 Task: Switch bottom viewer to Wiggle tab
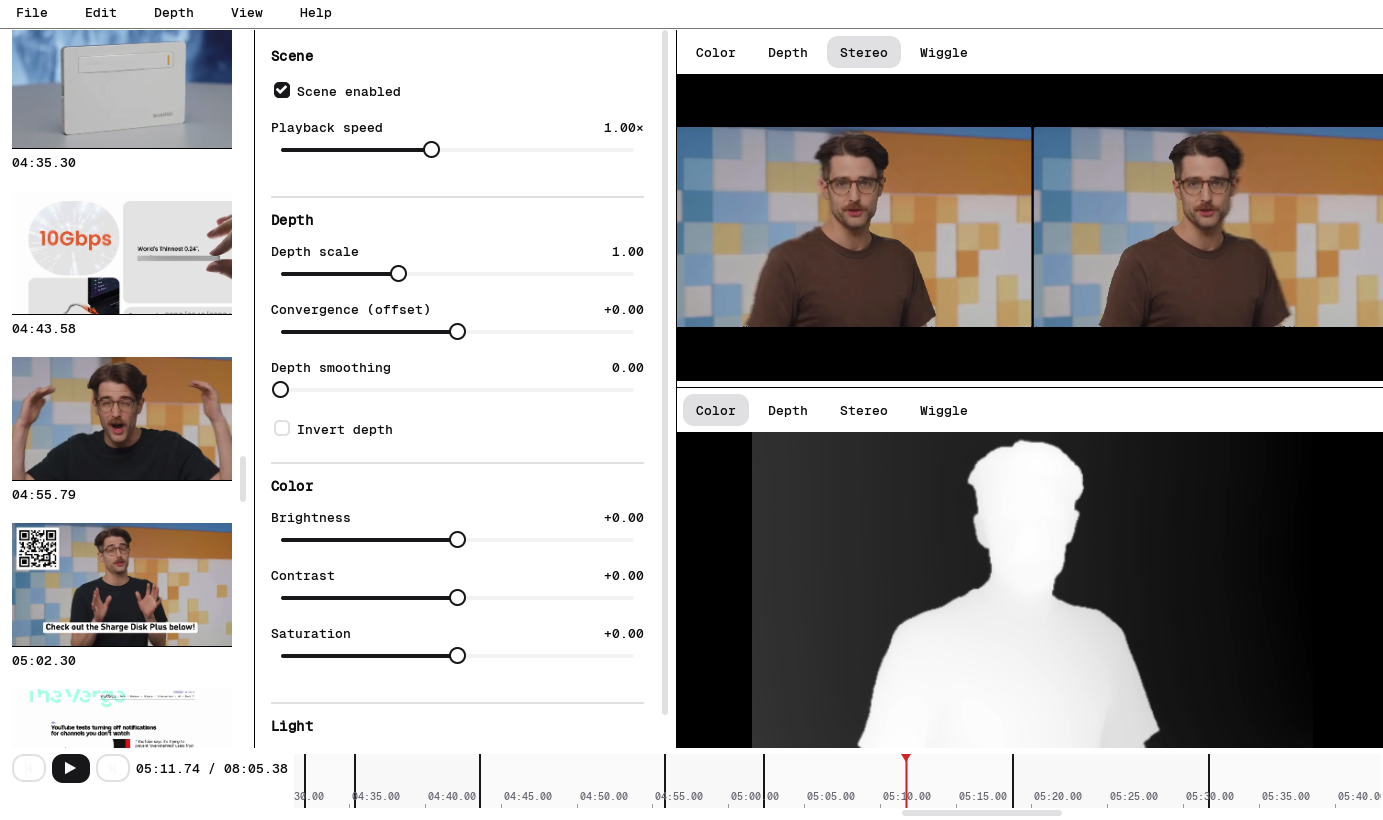[x=944, y=410]
